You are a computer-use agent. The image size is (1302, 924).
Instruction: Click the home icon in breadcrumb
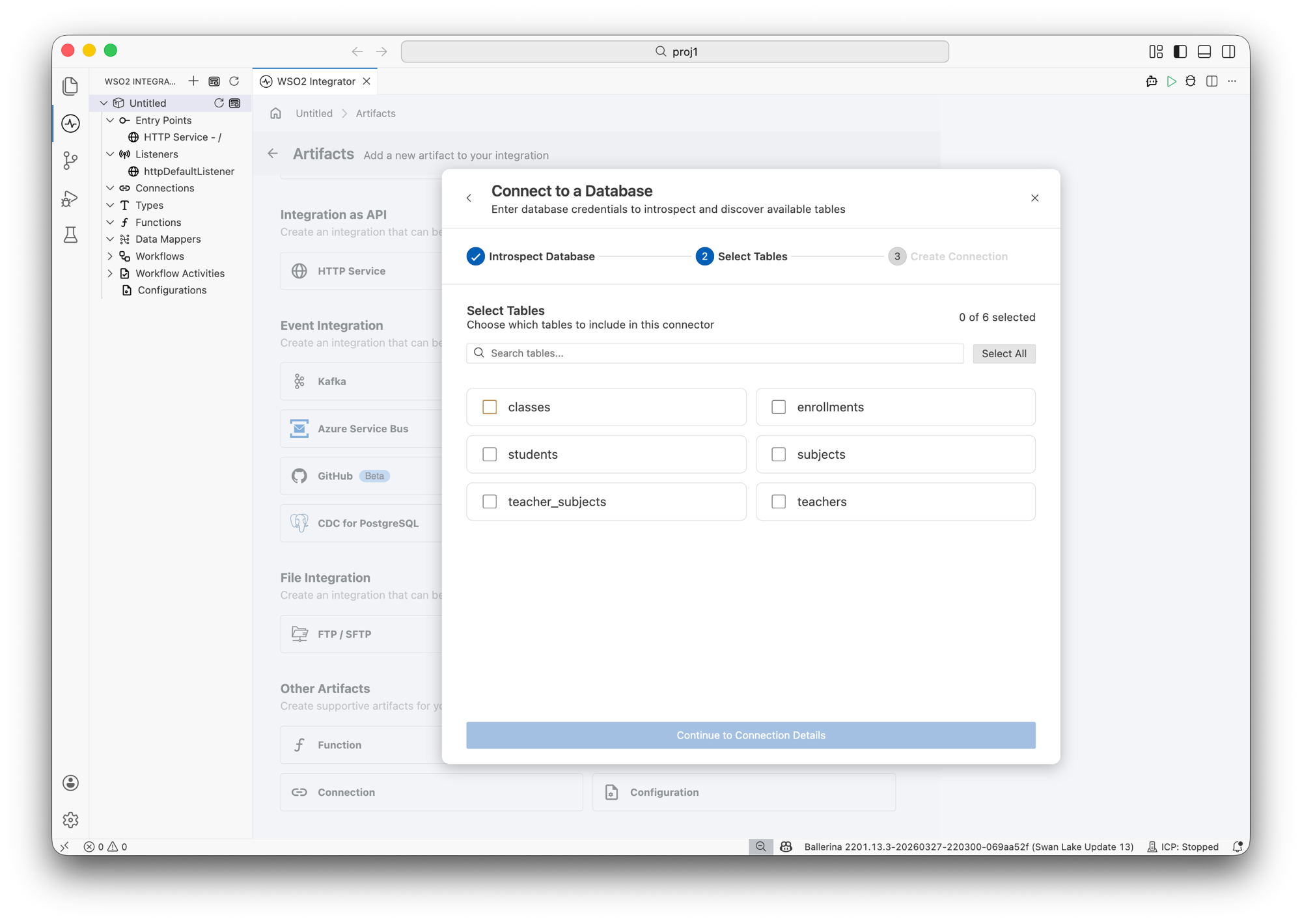(x=275, y=113)
